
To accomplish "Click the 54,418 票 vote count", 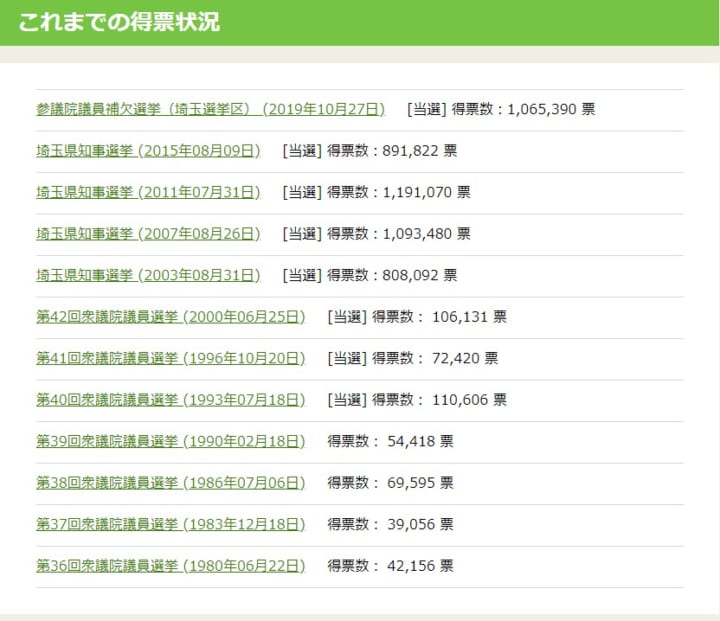I will 420,441.
